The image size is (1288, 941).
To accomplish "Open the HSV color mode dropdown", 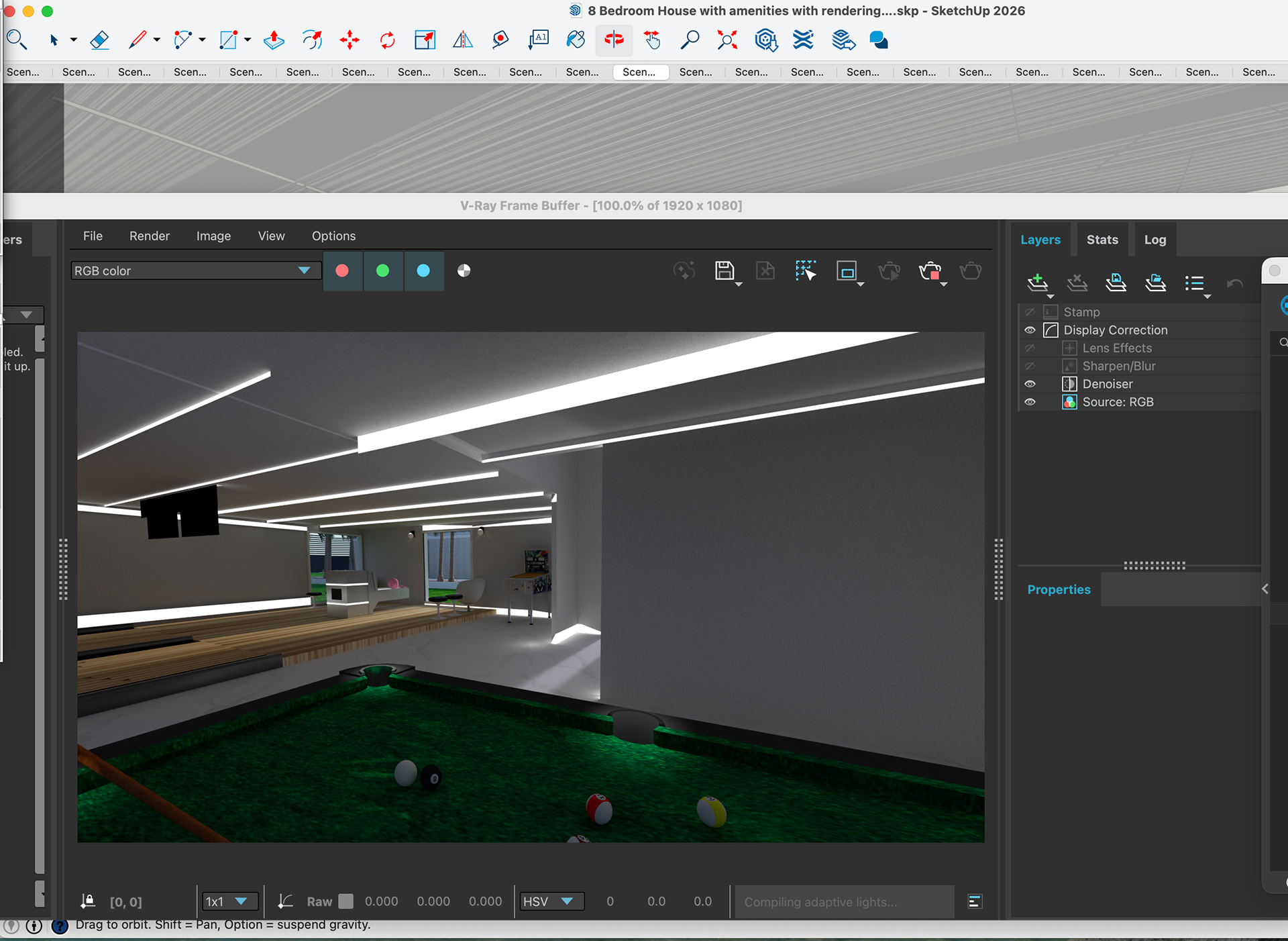I will pos(551,901).
